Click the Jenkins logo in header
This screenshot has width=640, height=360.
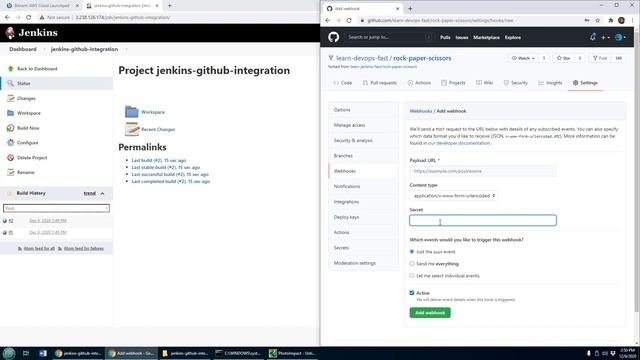[32, 33]
